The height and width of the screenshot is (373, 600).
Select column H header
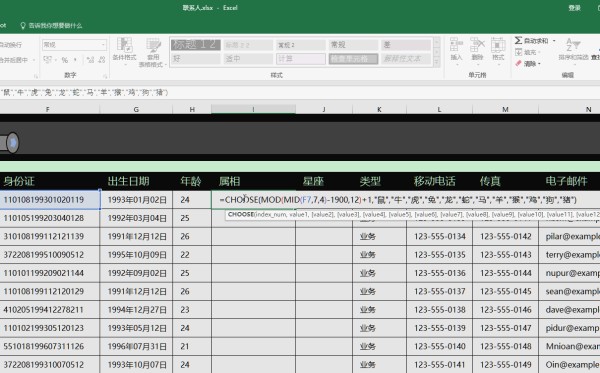(x=192, y=109)
